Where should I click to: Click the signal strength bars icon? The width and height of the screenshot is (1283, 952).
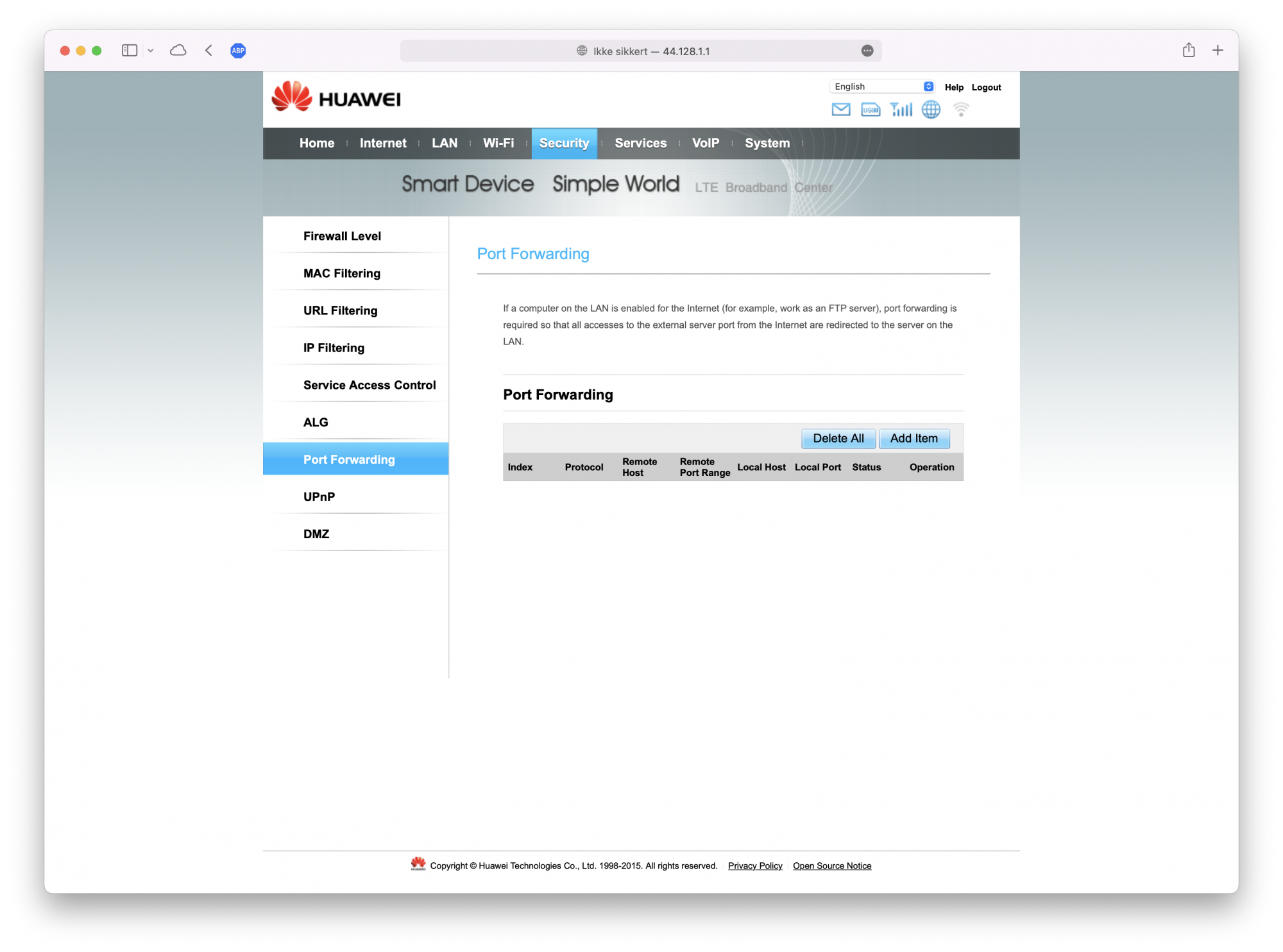pyautogui.click(x=901, y=110)
